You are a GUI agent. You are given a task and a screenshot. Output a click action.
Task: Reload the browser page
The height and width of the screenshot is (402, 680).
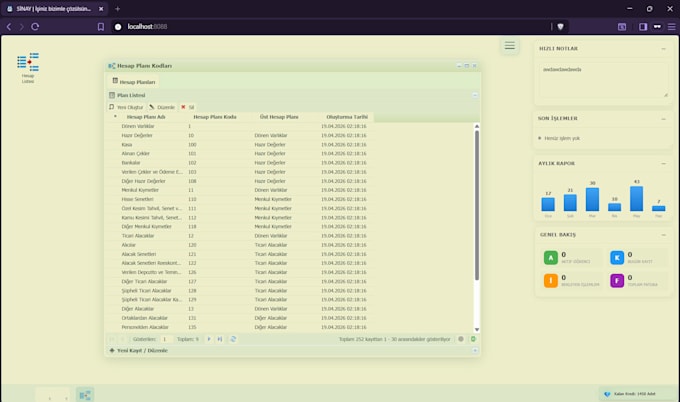pos(35,26)
